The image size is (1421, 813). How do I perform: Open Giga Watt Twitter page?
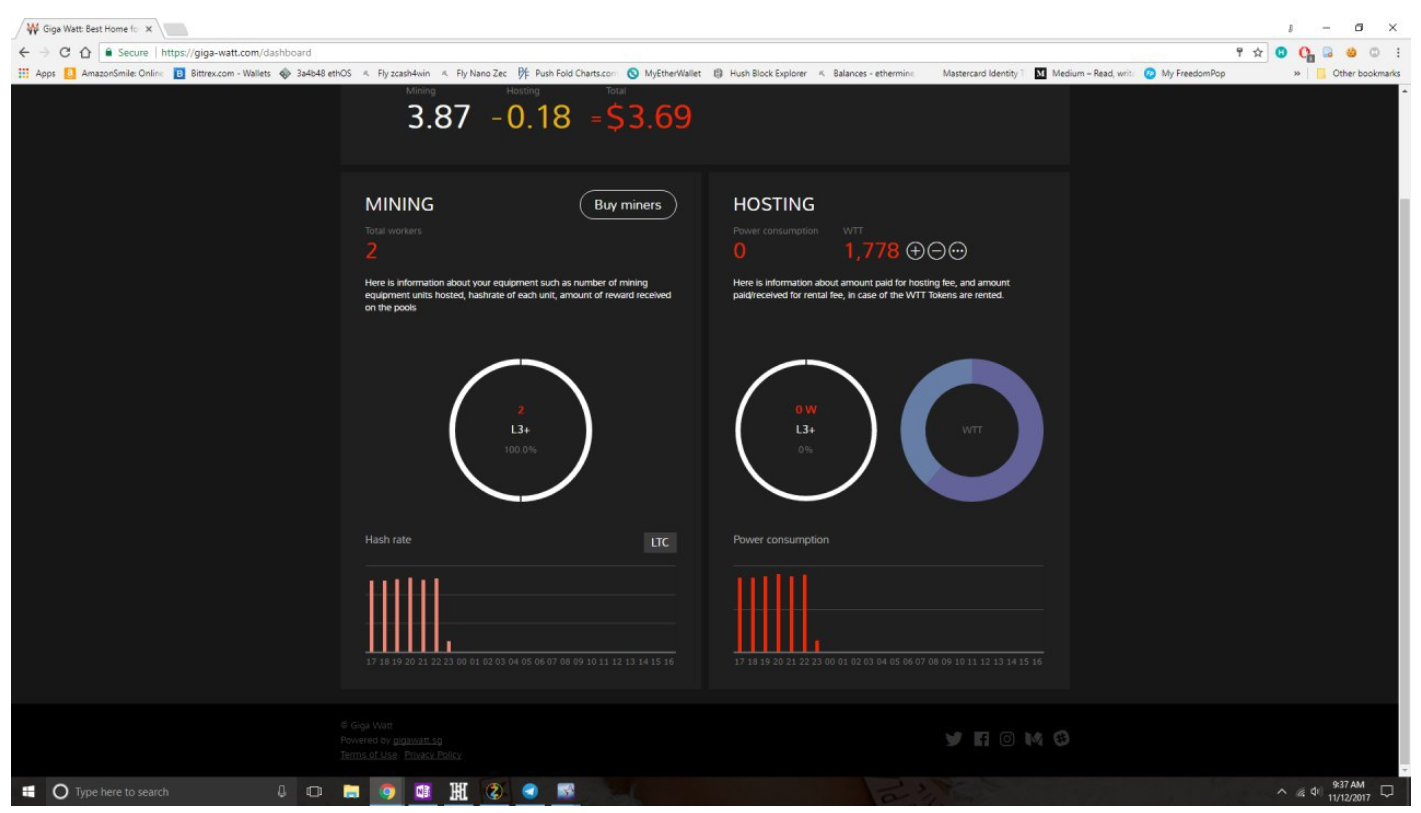[x=953, y=739]
